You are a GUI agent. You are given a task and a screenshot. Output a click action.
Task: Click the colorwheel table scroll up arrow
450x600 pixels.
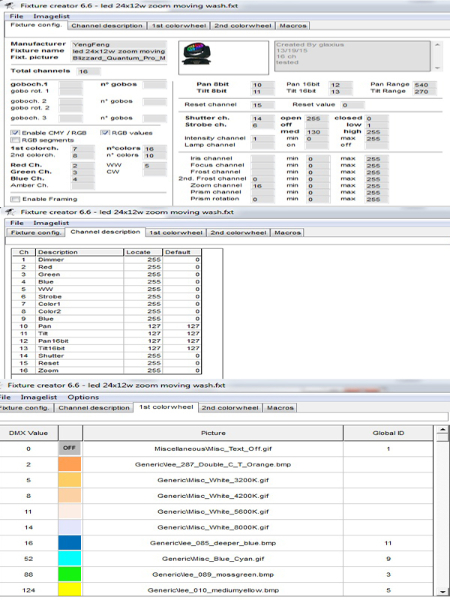(x=442, y=429)
